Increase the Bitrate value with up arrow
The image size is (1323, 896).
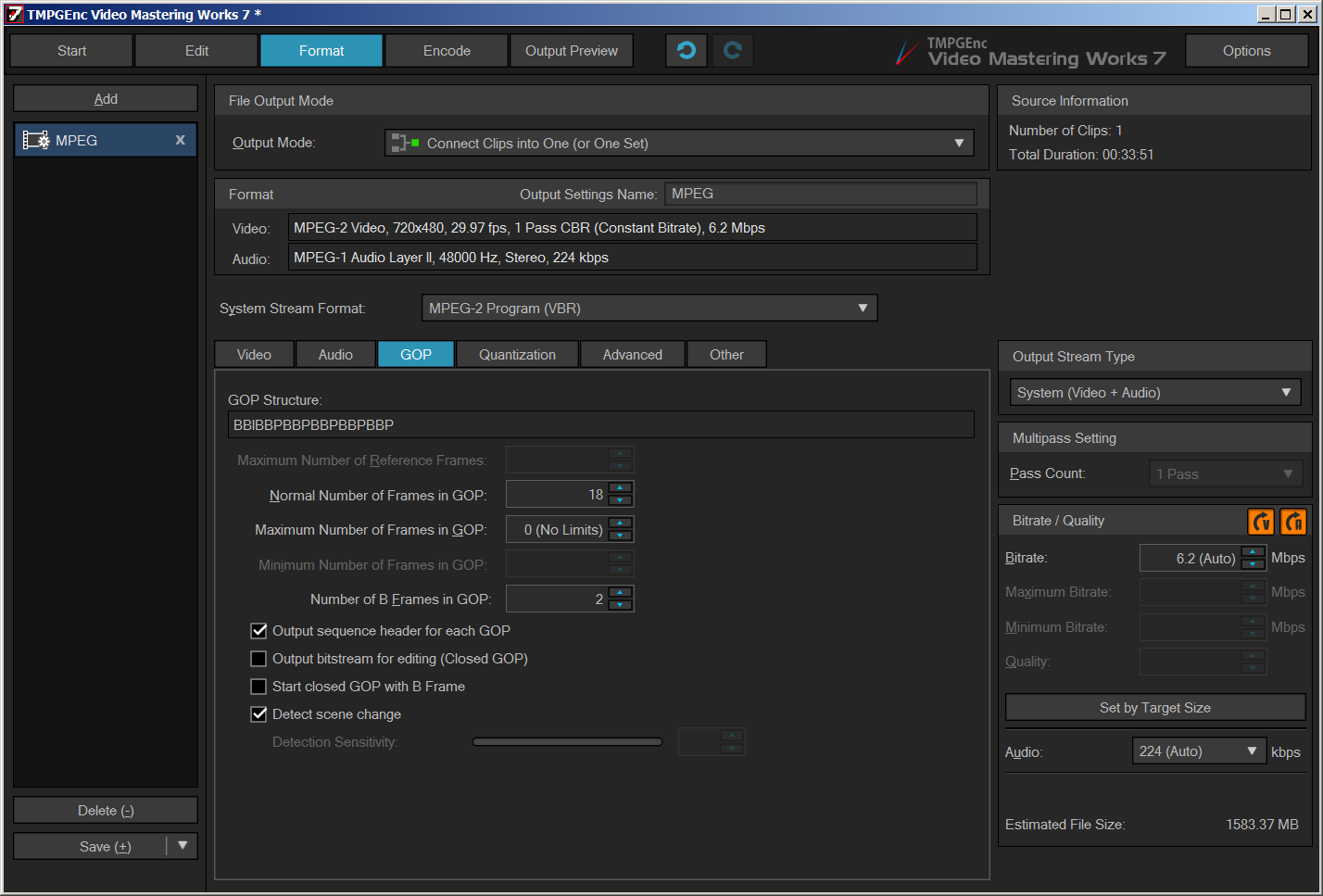(x=1253, y=552)
